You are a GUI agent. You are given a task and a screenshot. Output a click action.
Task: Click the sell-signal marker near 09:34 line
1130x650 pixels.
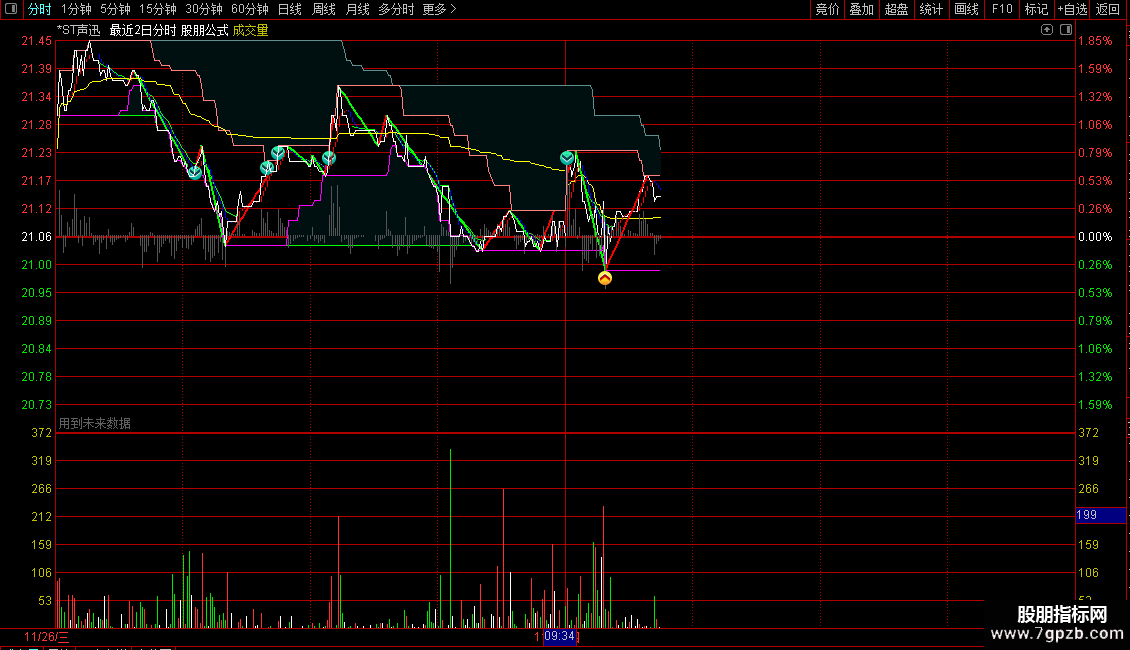567,158
